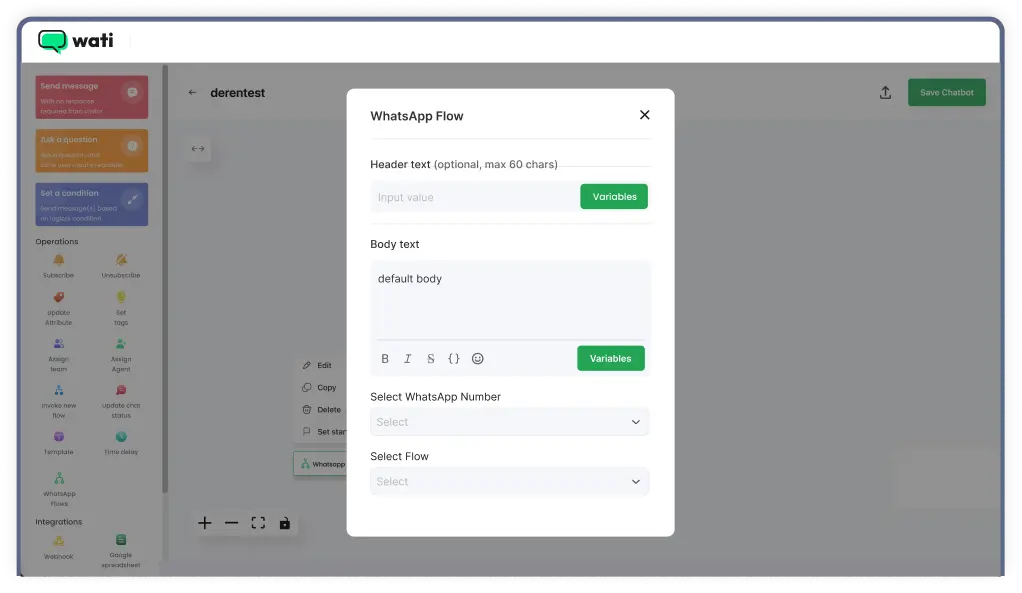The height and width of the screenshot is (593, 1022).
Task: Open the node resize expander on canvas
Action: click(x=198, y=148)
